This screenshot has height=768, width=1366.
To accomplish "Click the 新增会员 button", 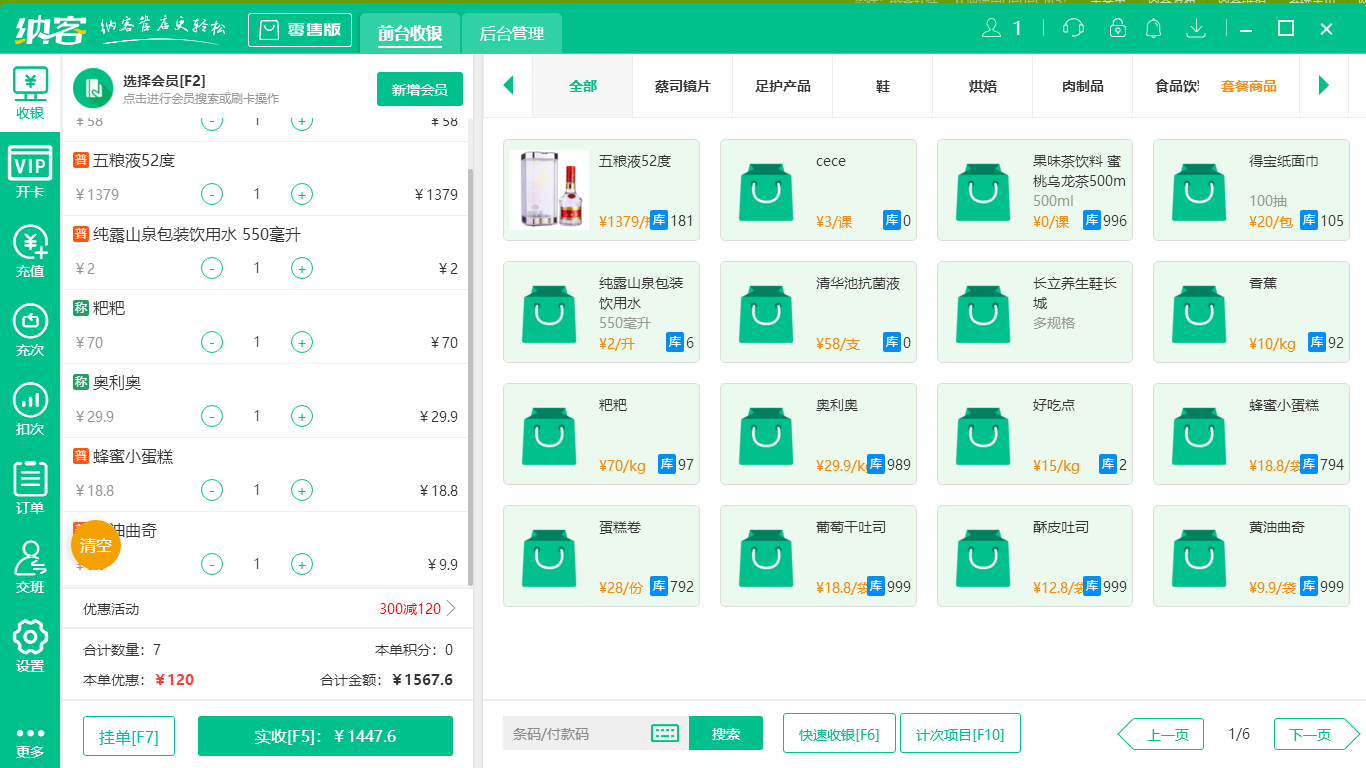I will point(419,88).
